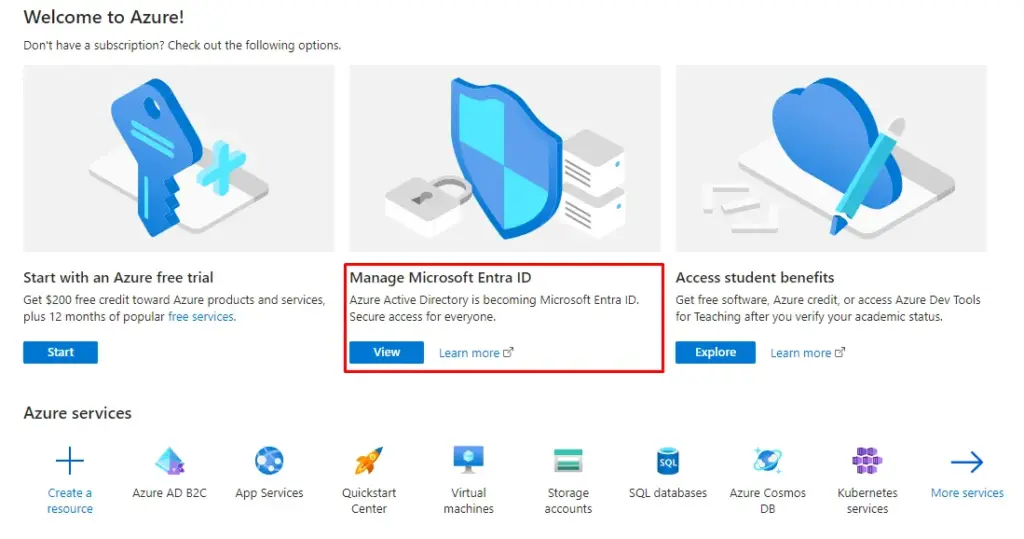The image size is (1024, 539).
Task: Launch Quickstart Center rocket icon
Action: click(369, 461)
